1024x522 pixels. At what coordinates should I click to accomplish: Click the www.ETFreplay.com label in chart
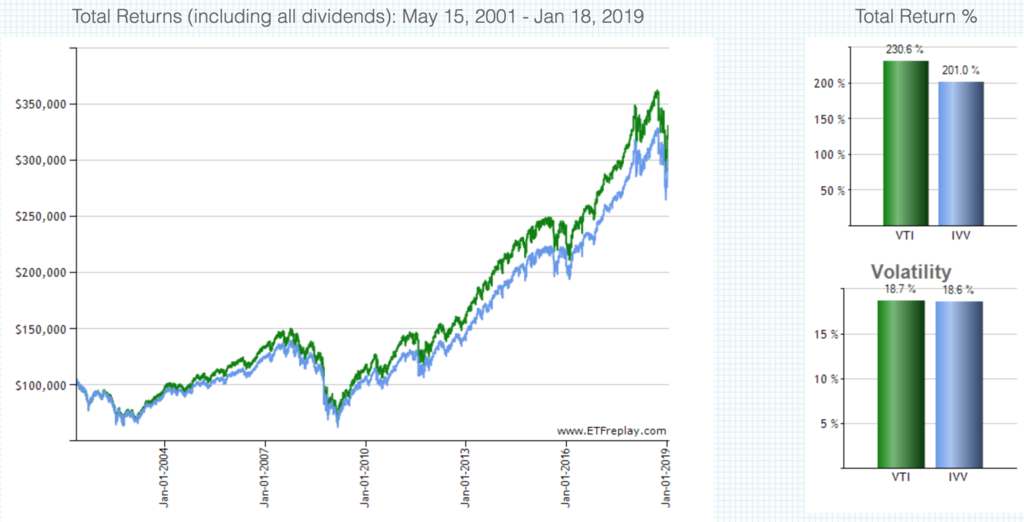click(x=611, y=431)
